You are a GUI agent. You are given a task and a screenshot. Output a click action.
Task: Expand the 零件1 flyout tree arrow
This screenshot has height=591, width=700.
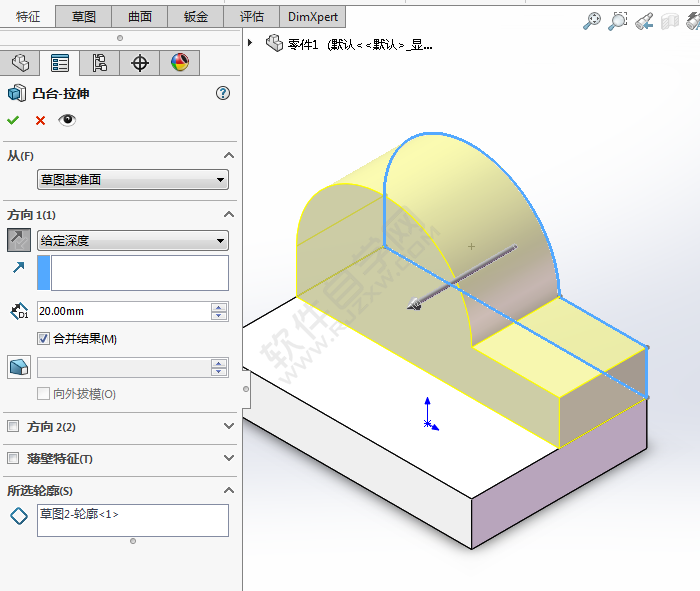[250, 43]
